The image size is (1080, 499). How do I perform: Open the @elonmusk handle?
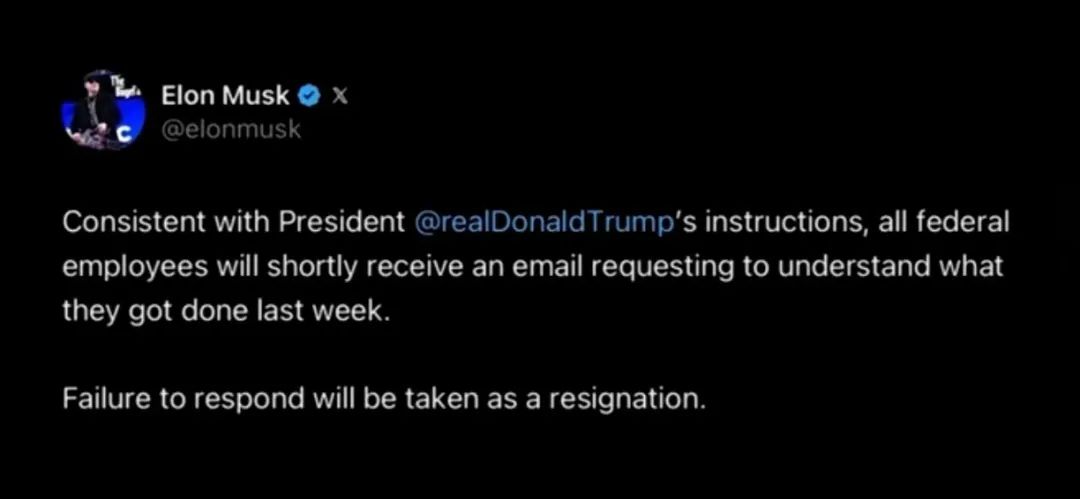click(x=231, y=130)
